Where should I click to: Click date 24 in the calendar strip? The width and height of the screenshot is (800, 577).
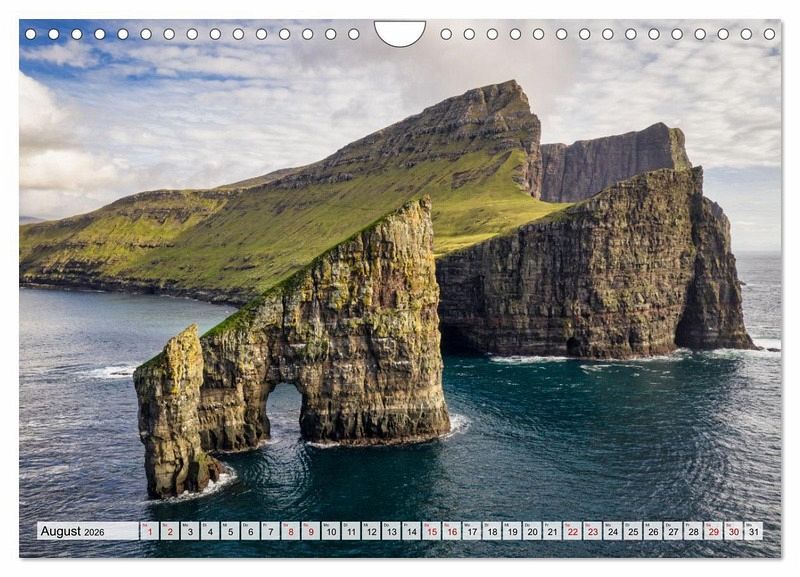pyautogui.click(x=613, y=531)
